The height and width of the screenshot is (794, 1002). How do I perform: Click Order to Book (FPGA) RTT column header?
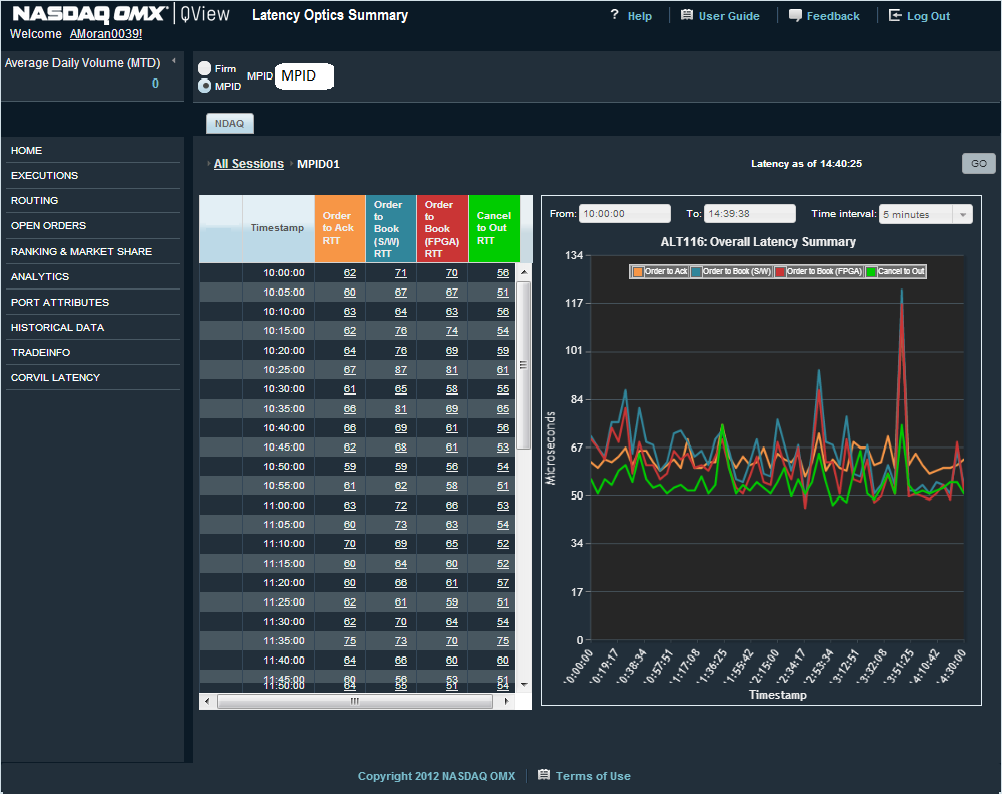point(442,229)
